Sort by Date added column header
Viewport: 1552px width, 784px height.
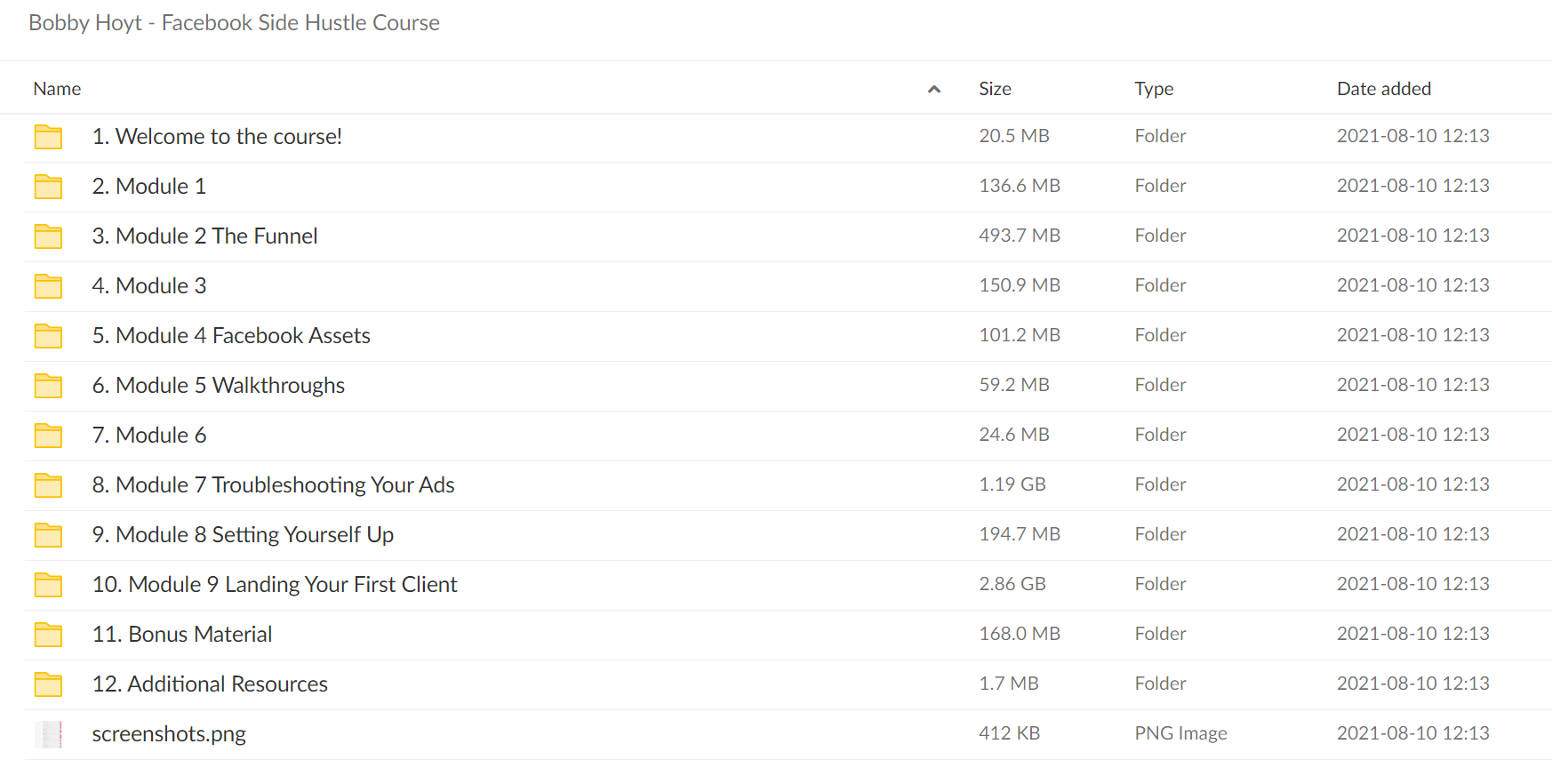tap(1384, 89)
